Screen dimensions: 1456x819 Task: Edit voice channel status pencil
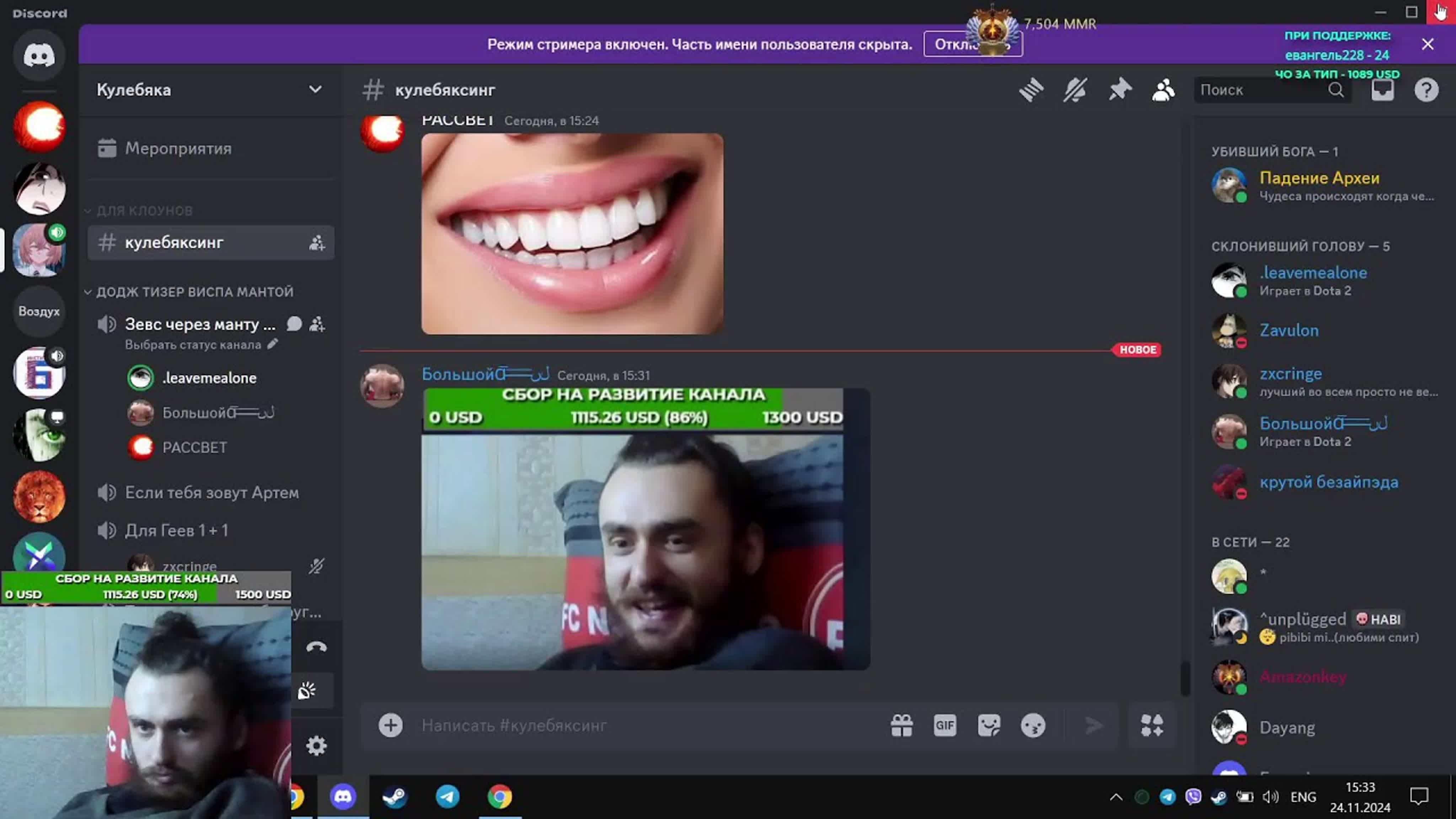273,344
